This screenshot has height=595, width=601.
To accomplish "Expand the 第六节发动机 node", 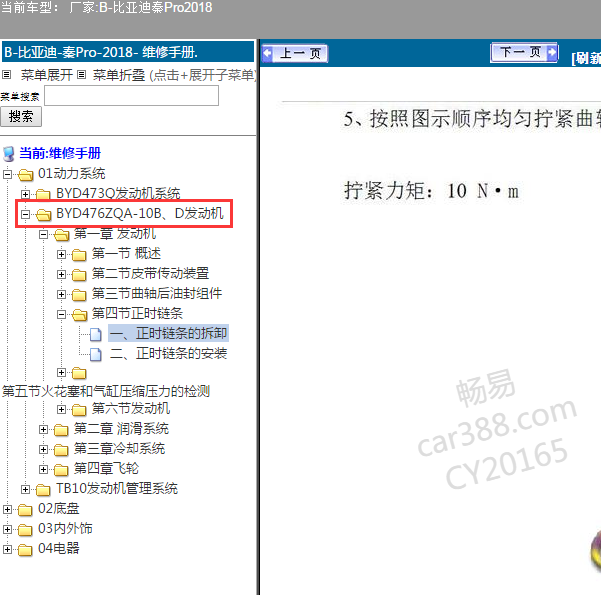I will pyautogui.click(x=61, y=409).
